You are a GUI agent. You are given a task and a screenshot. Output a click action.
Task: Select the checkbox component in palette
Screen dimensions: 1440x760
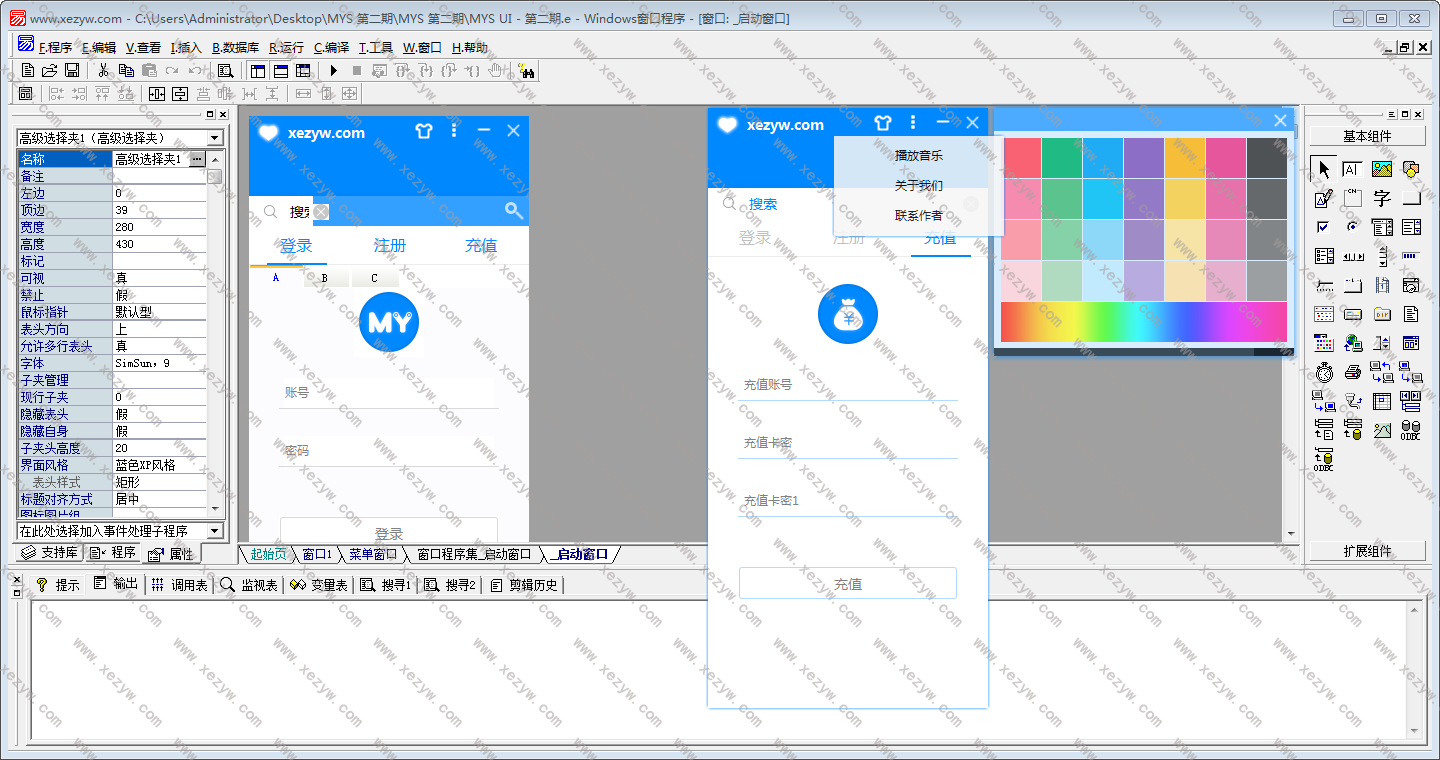click(1324, 227)
